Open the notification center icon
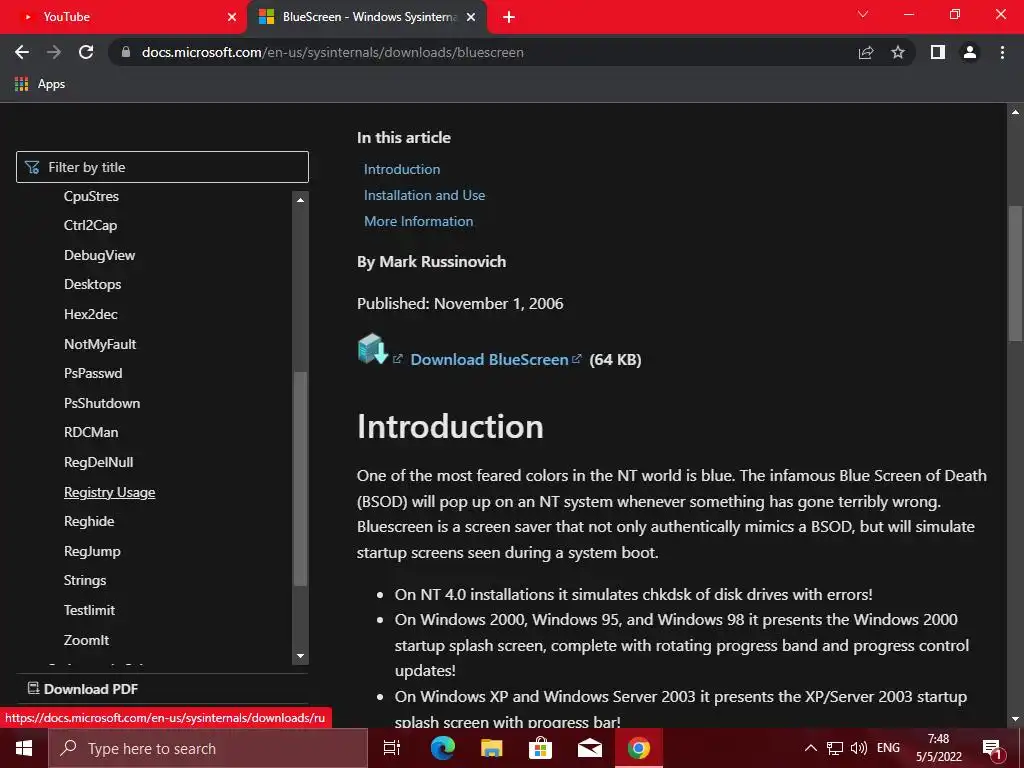Screen dimensions: 1024x768 993,749
